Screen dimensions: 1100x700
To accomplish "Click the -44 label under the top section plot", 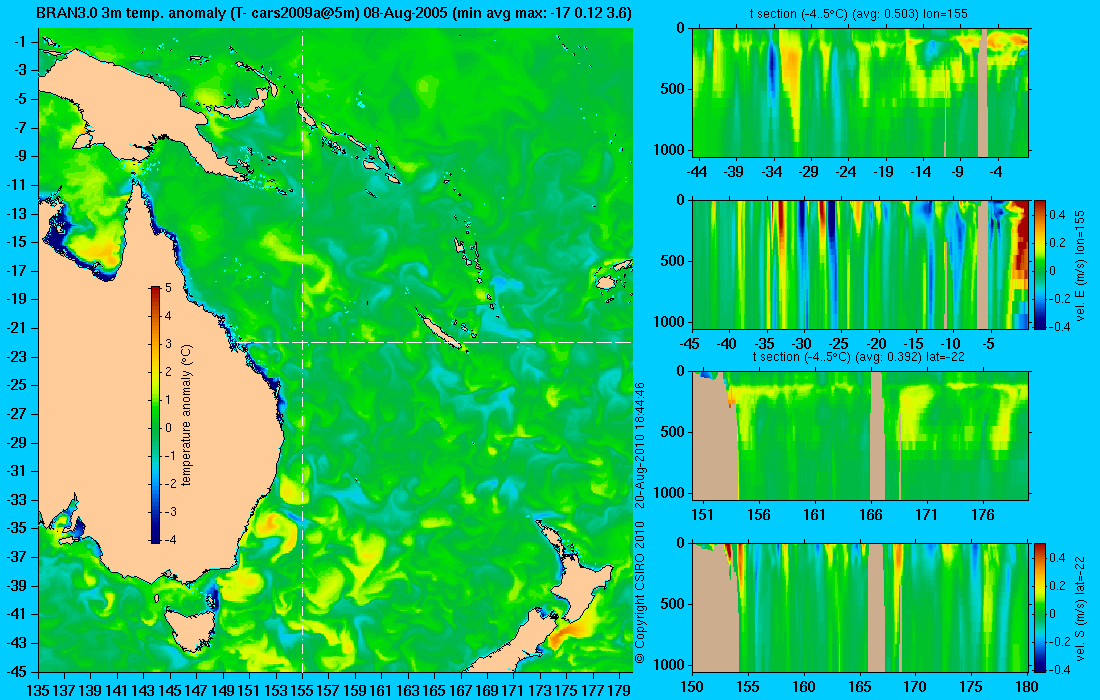I will [697, 171].
